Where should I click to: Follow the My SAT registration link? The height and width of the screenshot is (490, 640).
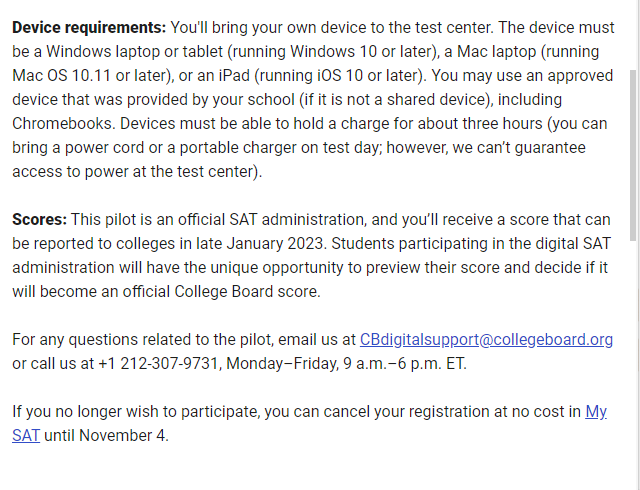coord(596,412)
